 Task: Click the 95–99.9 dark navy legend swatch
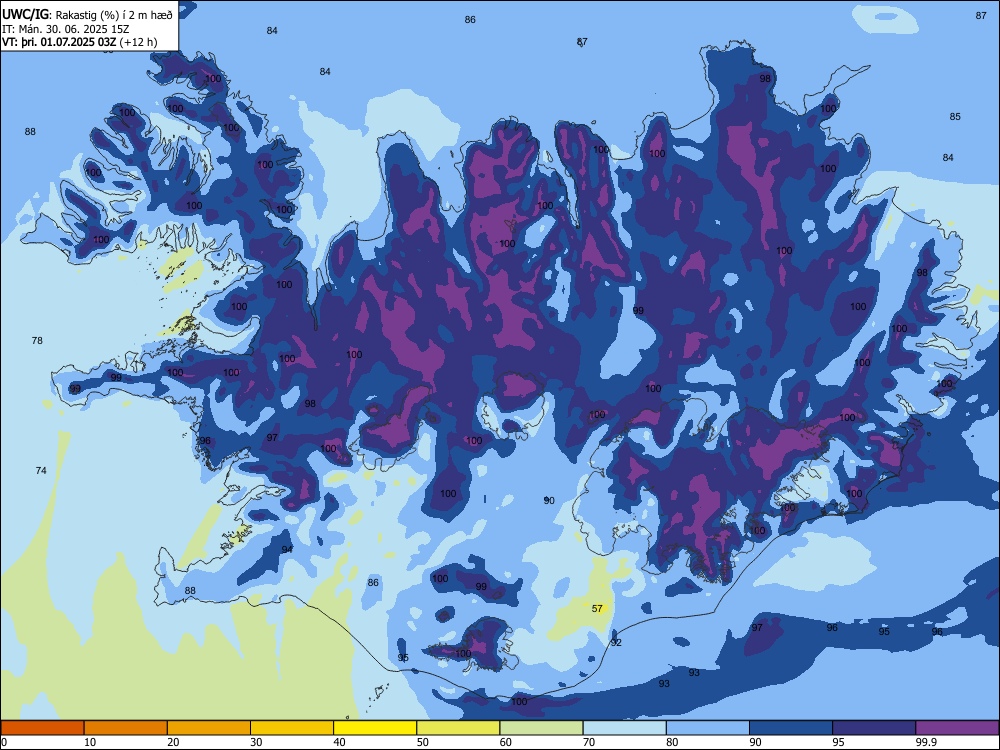click(874, 728)
